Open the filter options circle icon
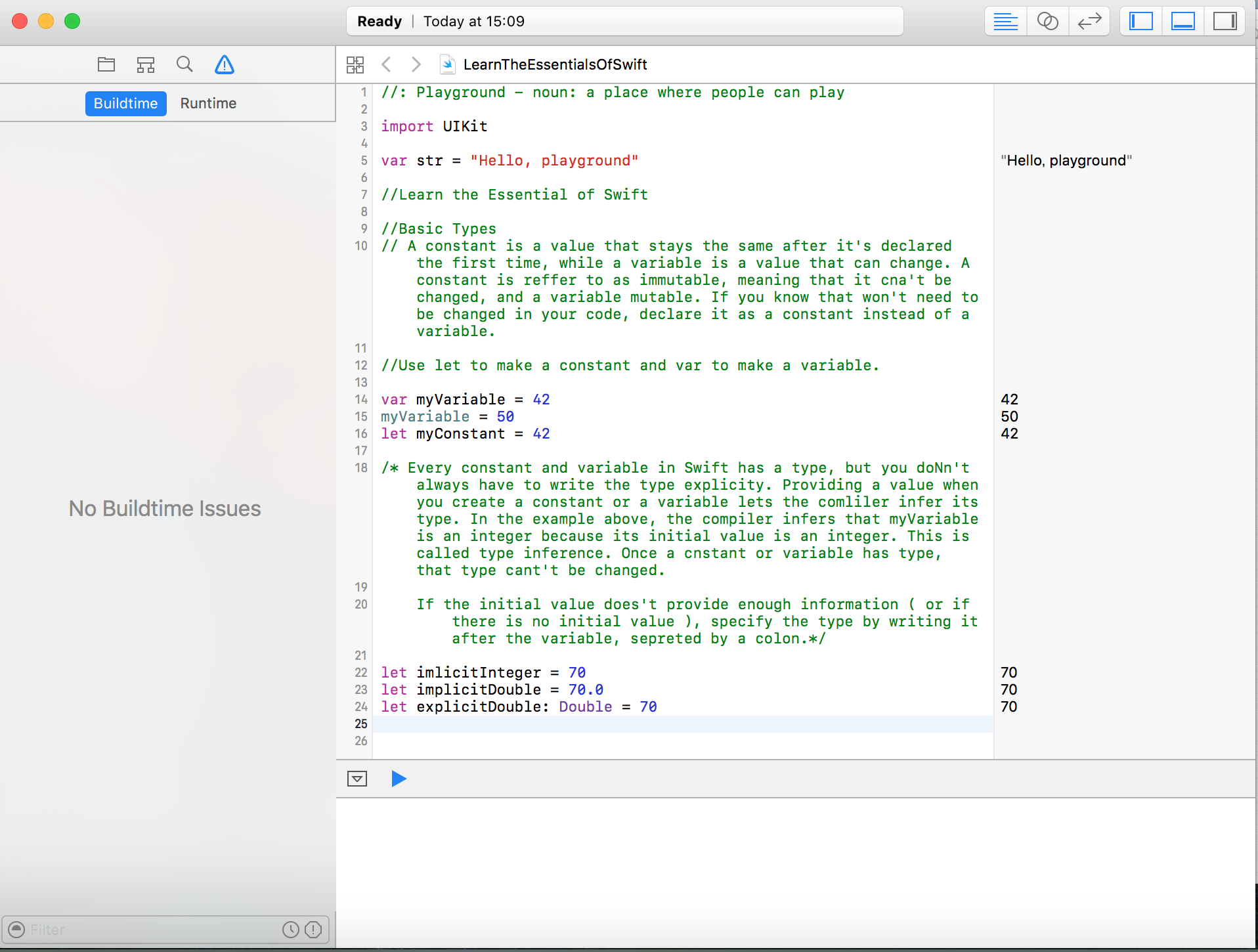Viewport: 1258px width, 952px height. point(17,930)
